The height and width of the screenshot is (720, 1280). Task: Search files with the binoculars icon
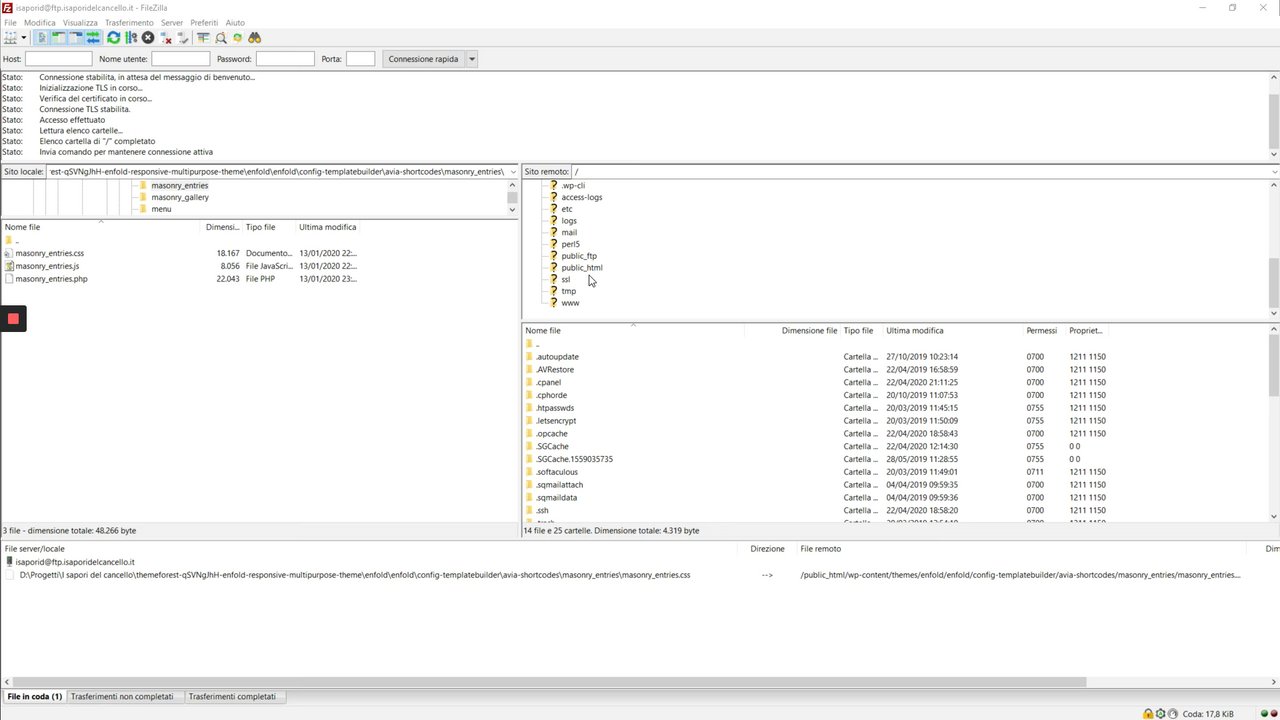(255, 38)
